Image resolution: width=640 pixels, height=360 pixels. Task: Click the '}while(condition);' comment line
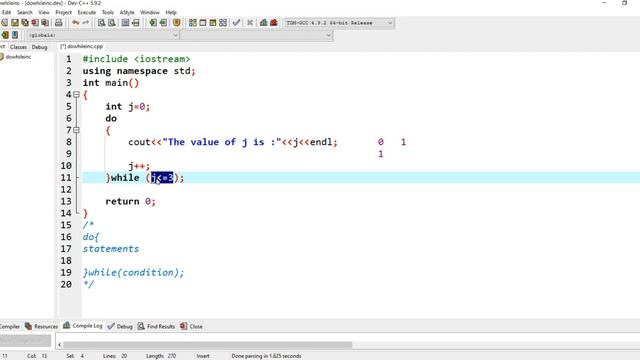coord(133,273)
